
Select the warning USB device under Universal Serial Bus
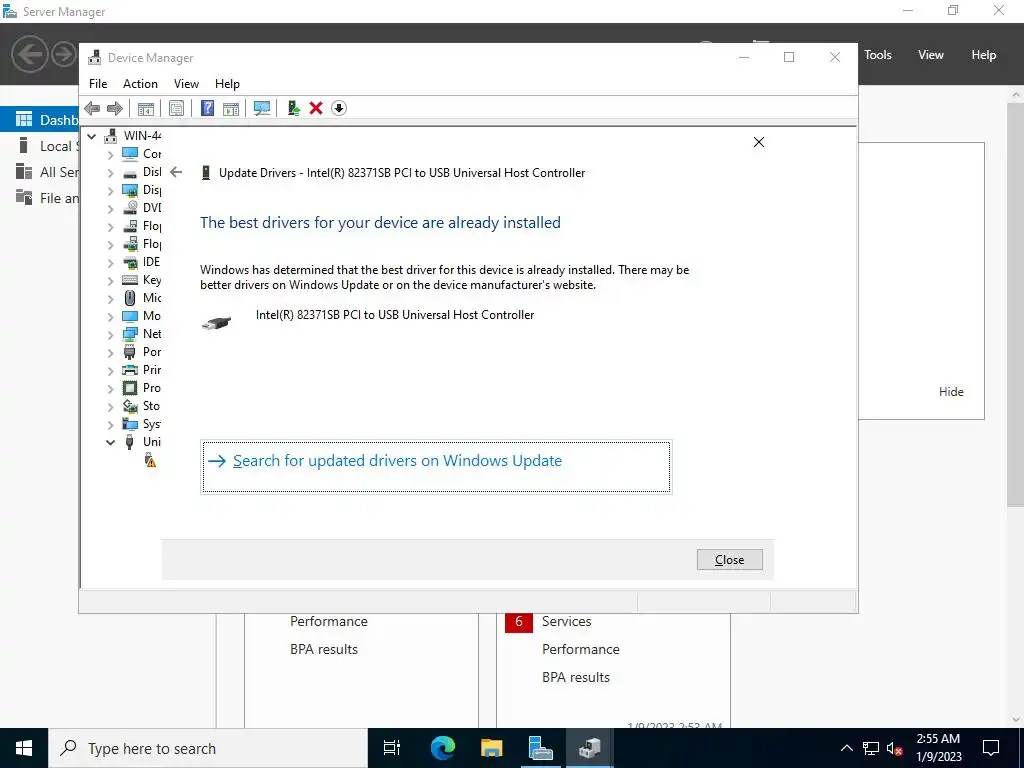(150, 460)
